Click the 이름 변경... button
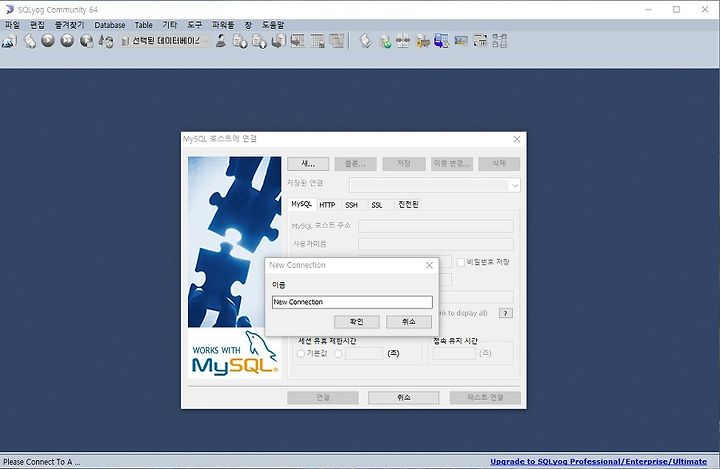 tap(452, 164)
